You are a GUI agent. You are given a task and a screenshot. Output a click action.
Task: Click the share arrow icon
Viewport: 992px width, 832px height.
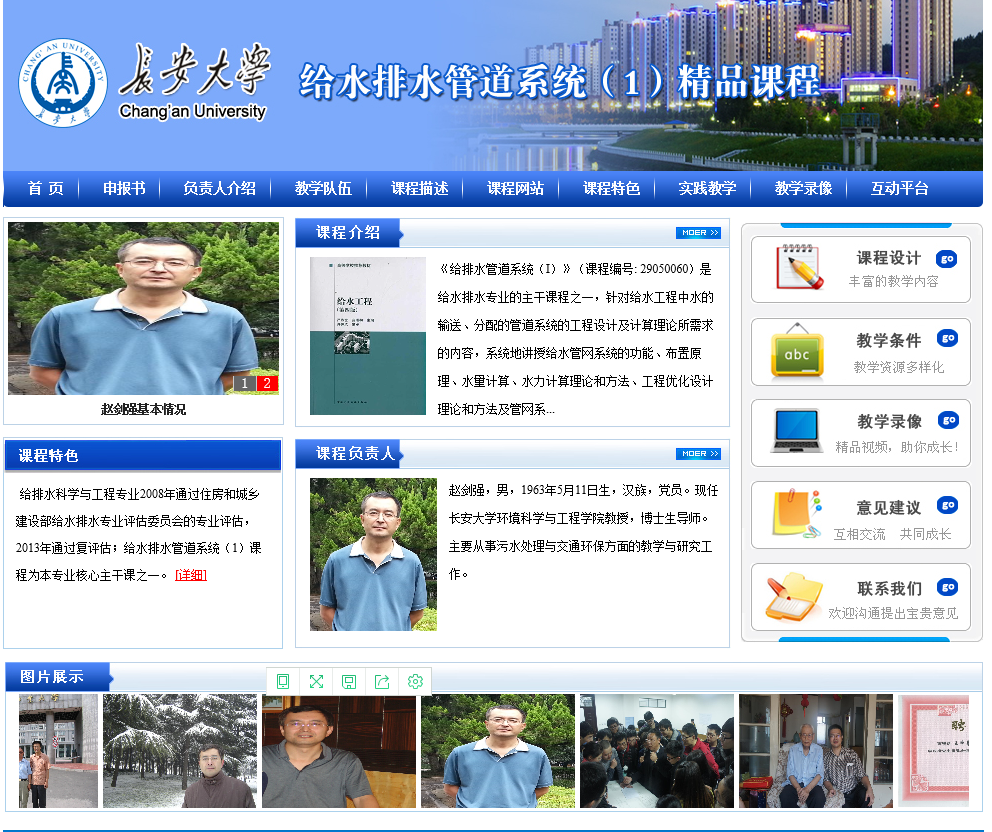coord(382,681)
